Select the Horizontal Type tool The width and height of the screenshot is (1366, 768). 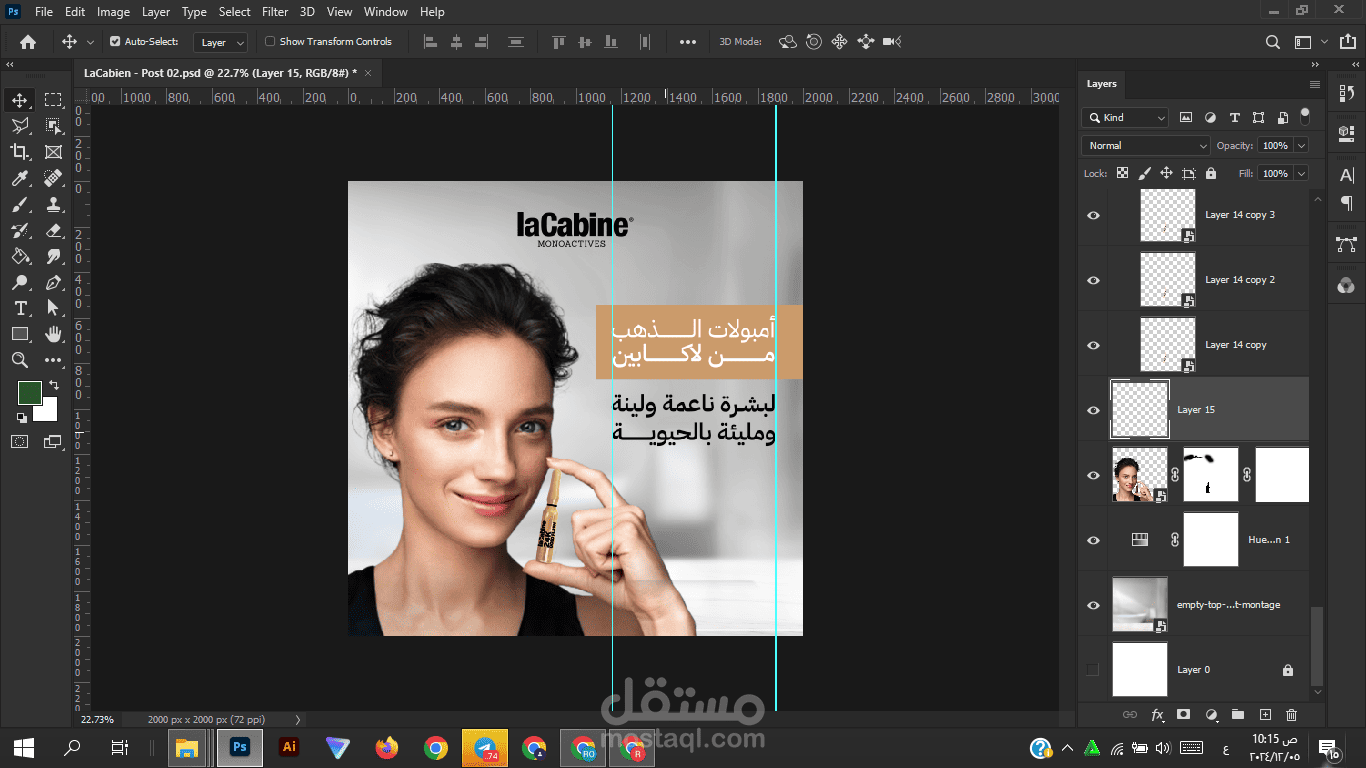pyautogui.click(x=20, y=308)
